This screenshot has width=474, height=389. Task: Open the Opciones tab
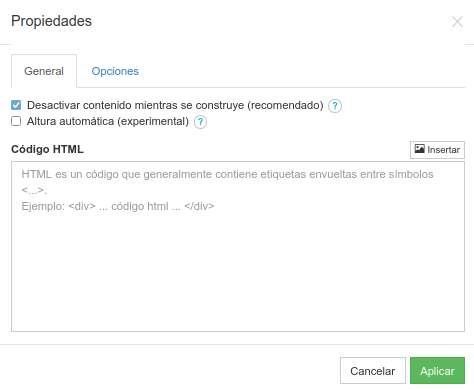(x=115, y=71)
